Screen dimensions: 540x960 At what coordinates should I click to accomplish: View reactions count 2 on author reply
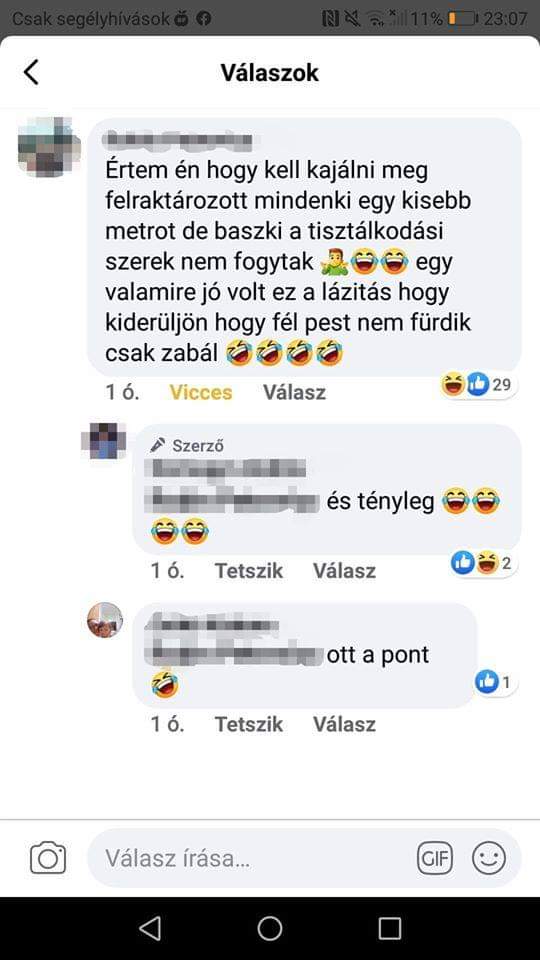pyautogui.click(x=482, y=563)
